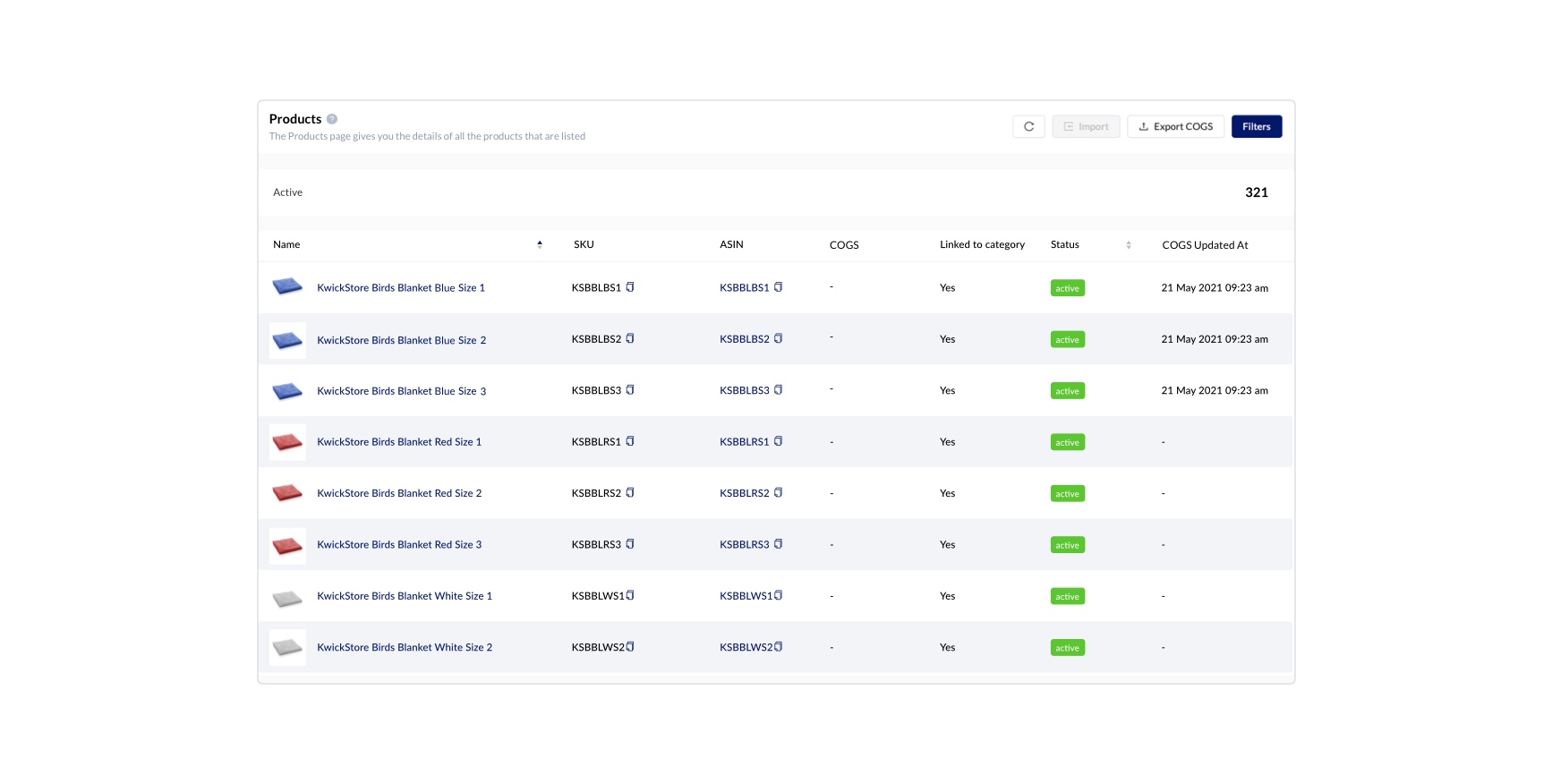Click active status badge for Red Size 2

coord(1068,494)
